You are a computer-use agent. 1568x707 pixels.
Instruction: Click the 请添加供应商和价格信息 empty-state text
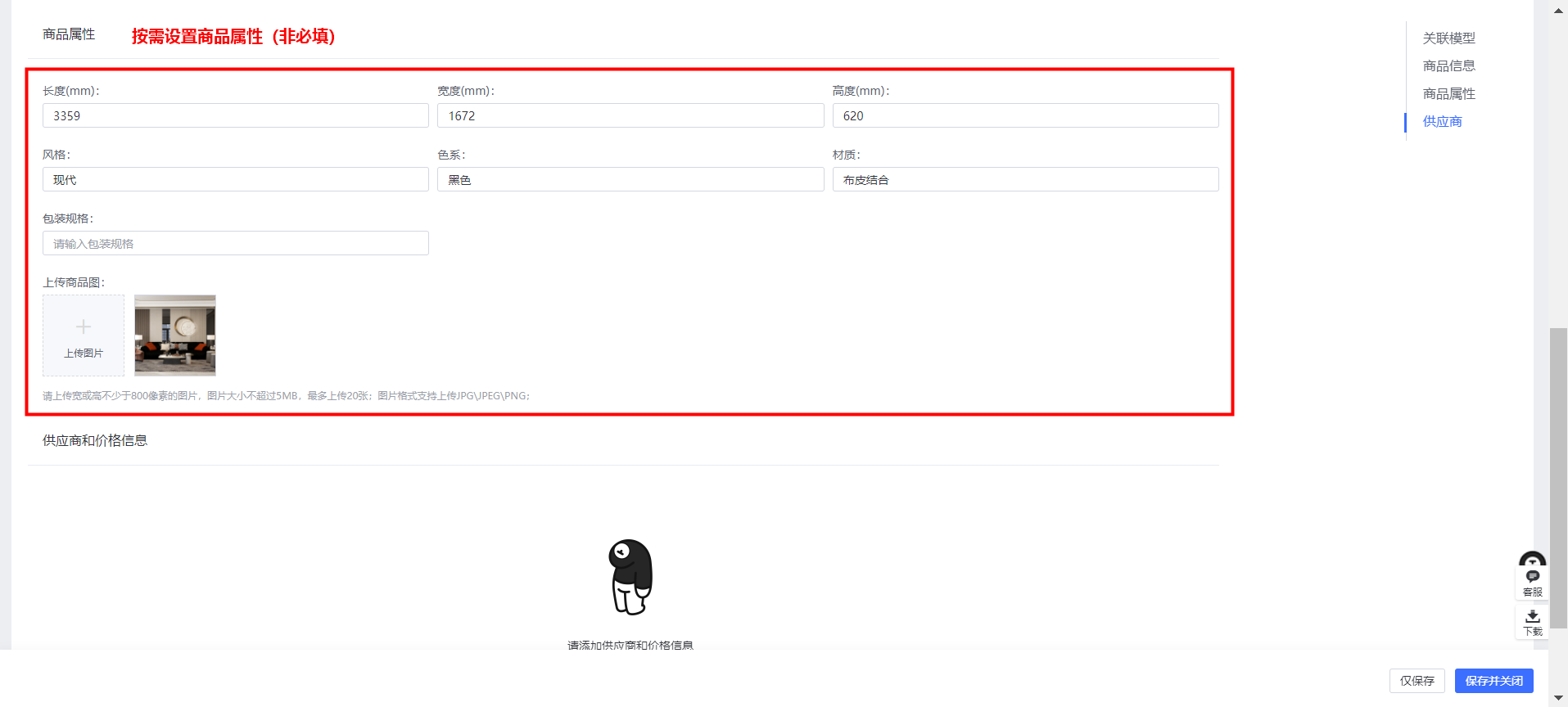click(x=630, y=645)
